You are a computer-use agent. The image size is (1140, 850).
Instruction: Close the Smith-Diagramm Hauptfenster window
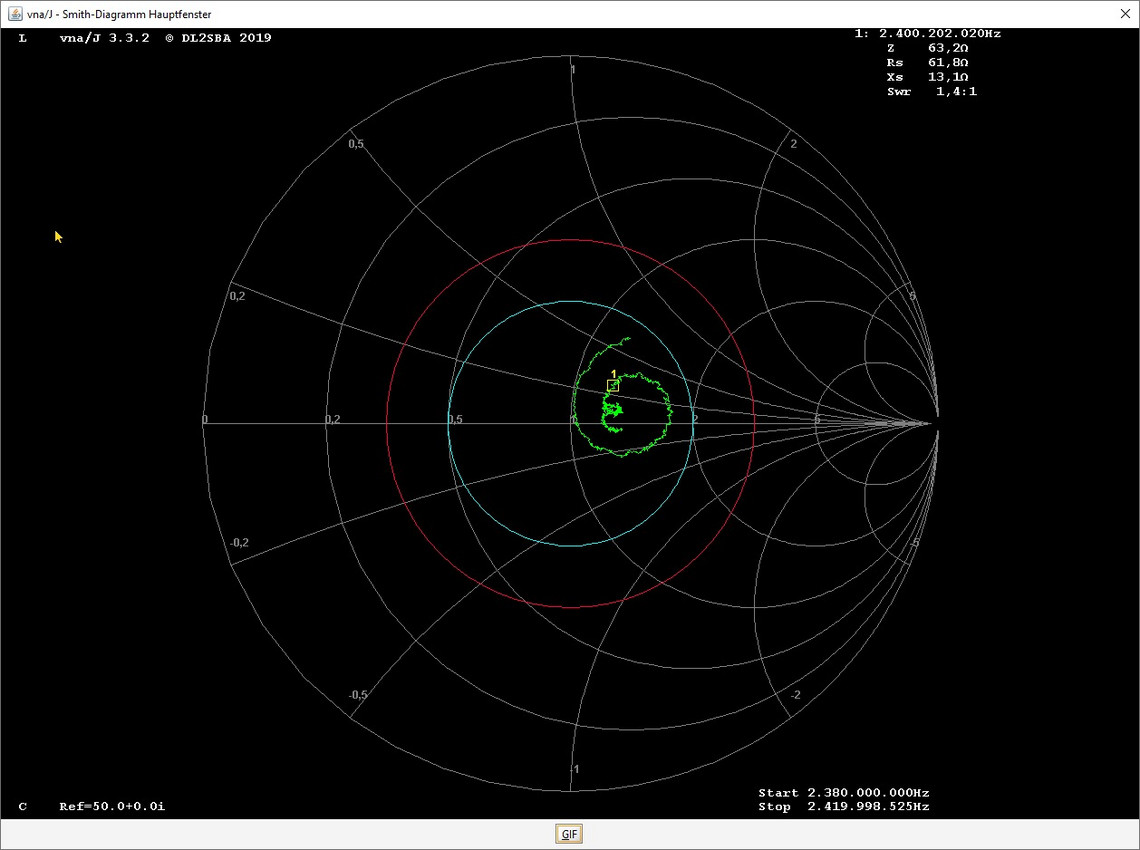tap(1125, 14)
